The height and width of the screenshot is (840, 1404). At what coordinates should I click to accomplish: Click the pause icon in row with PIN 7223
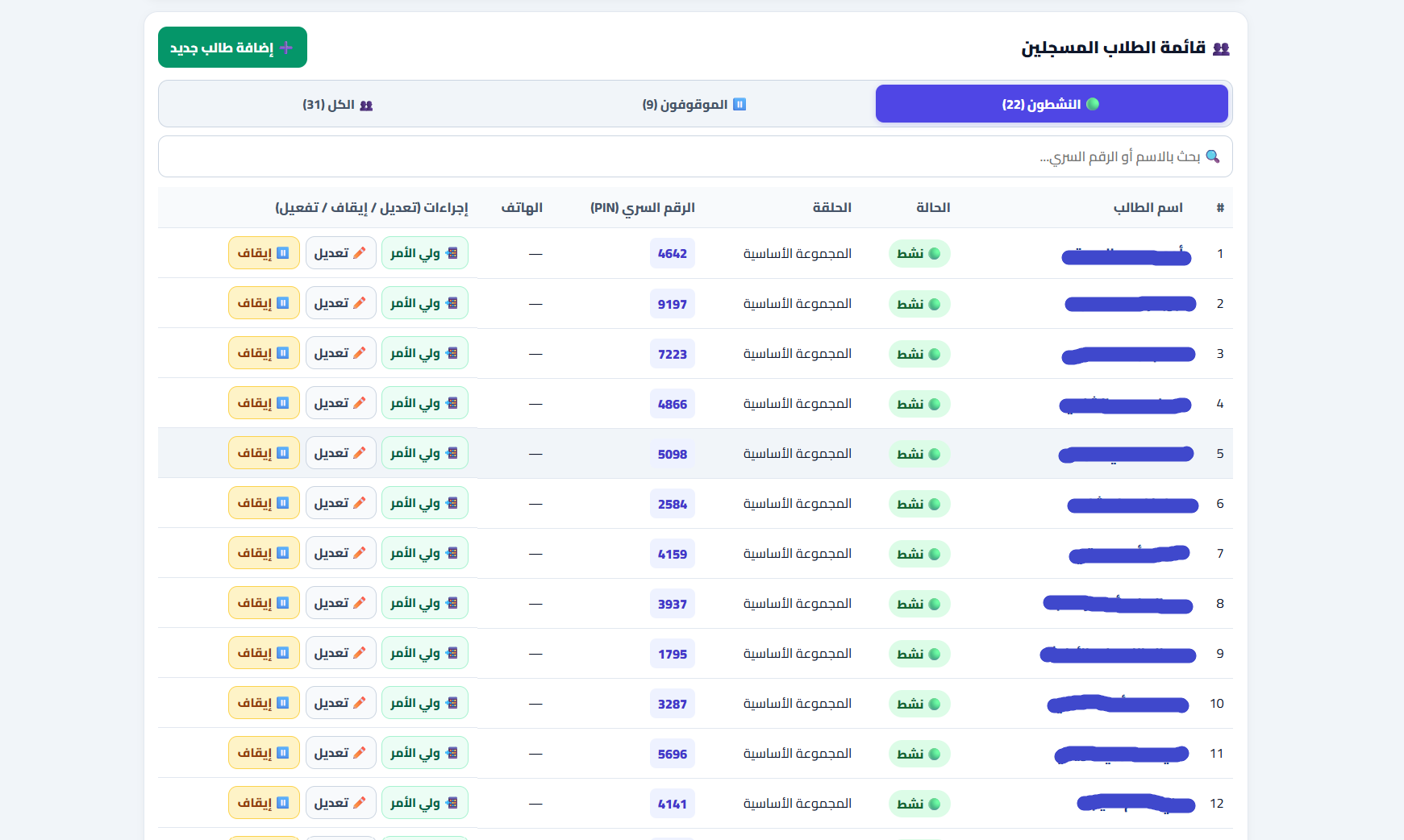[283, 353]
